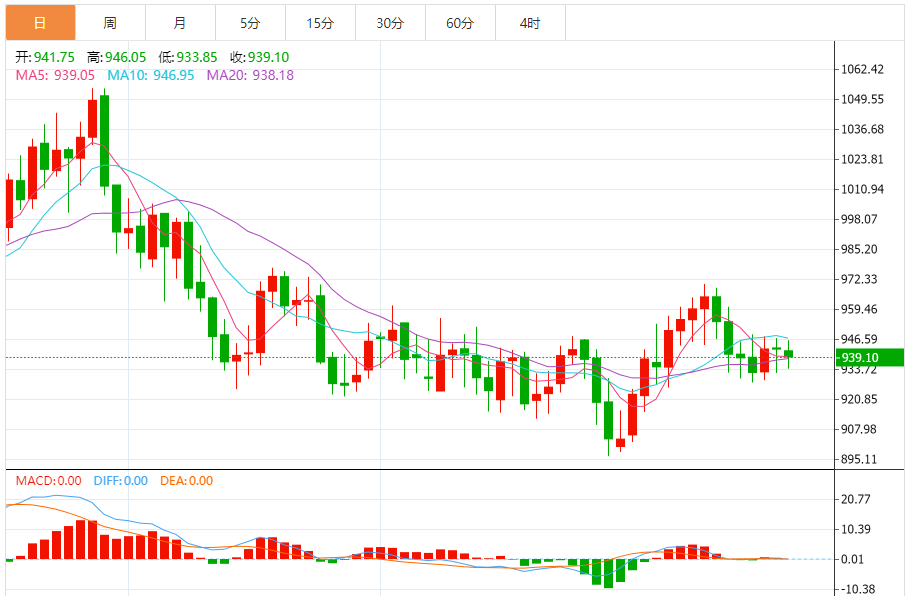The width and height of the screenshot is (909, 596).
Task: Click the 1049.55 price axis label
Action: tap(863, 99)
